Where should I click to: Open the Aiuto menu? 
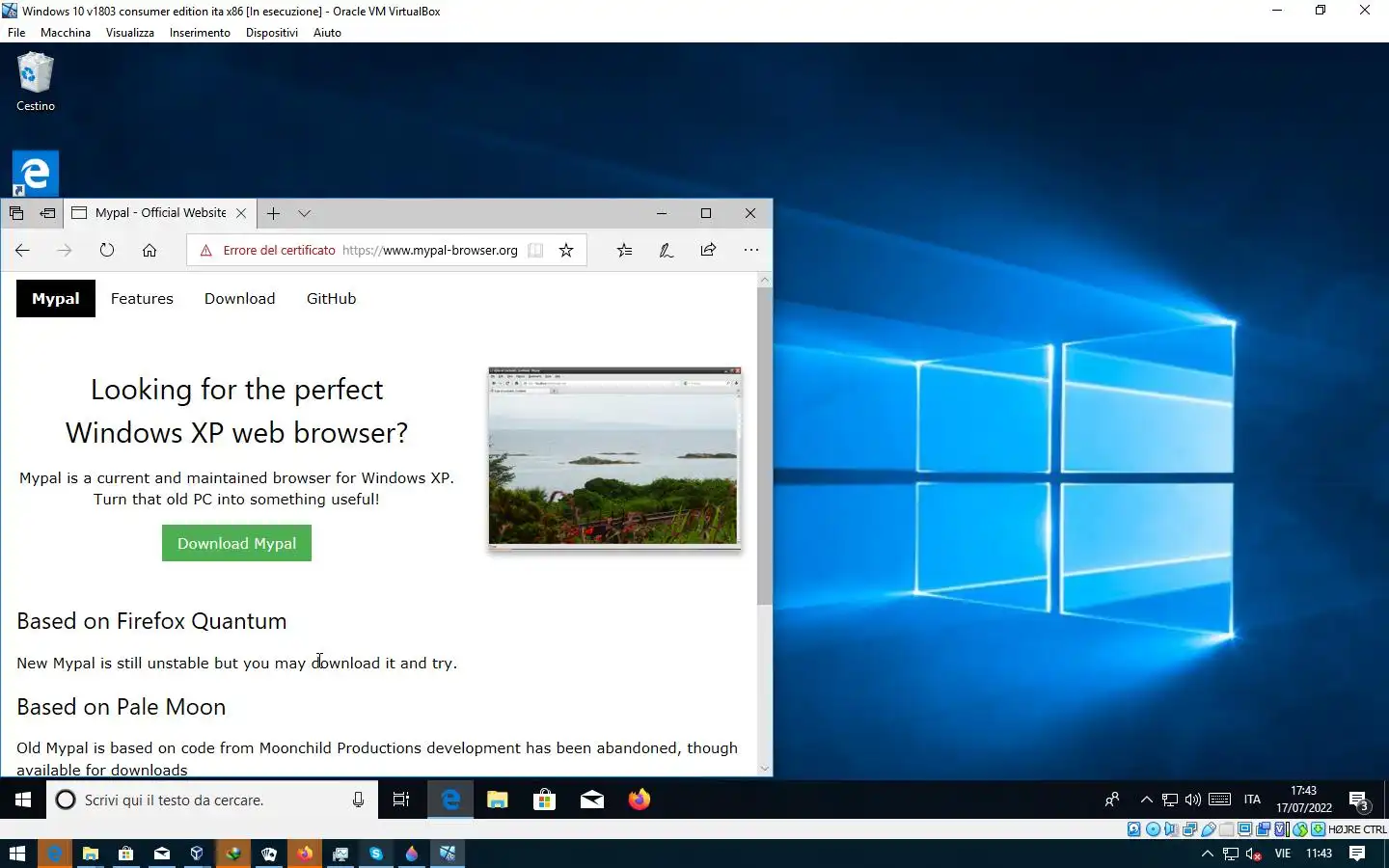click(x=327, y=33)
